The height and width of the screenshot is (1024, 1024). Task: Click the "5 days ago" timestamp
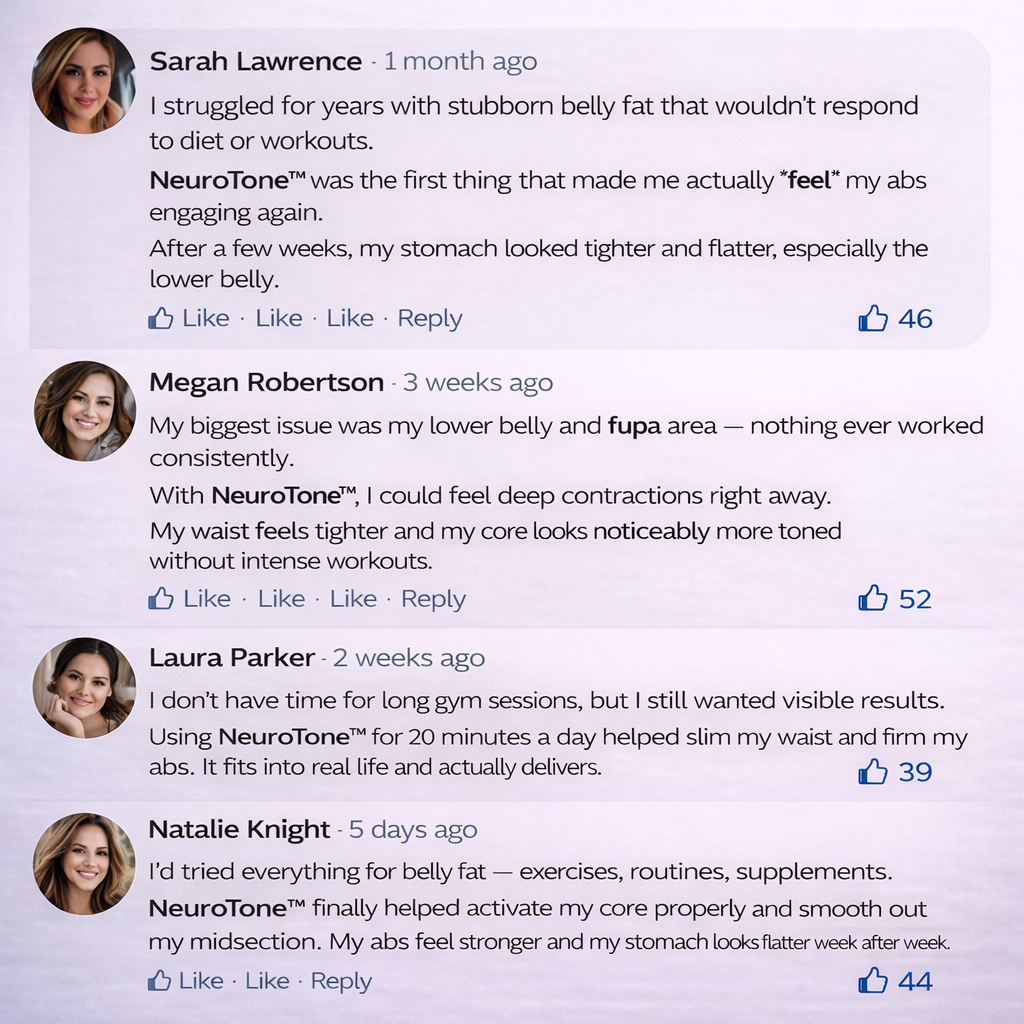pos(412,830)
